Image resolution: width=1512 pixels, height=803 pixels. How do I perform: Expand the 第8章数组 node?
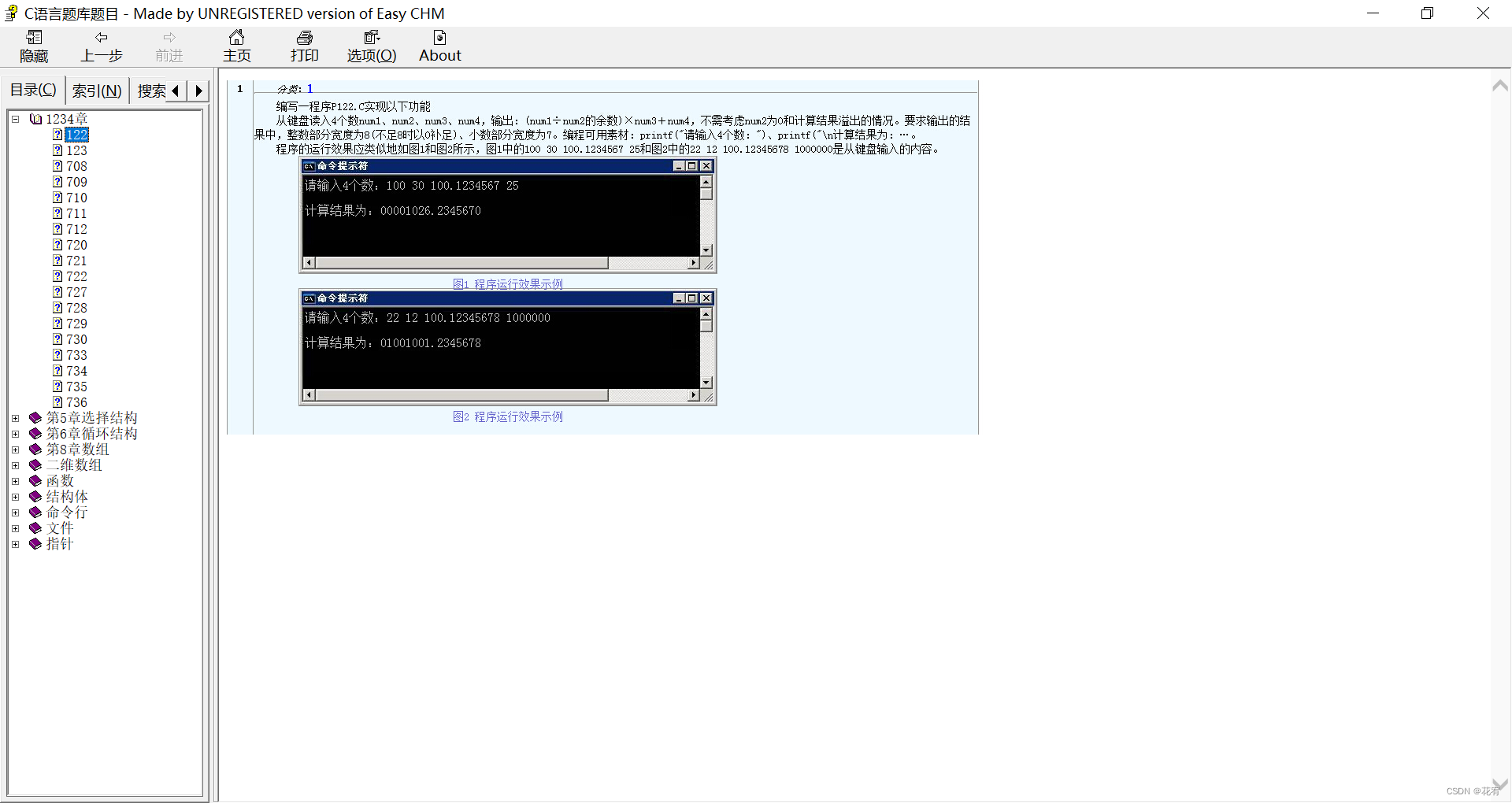click(15, 450)
